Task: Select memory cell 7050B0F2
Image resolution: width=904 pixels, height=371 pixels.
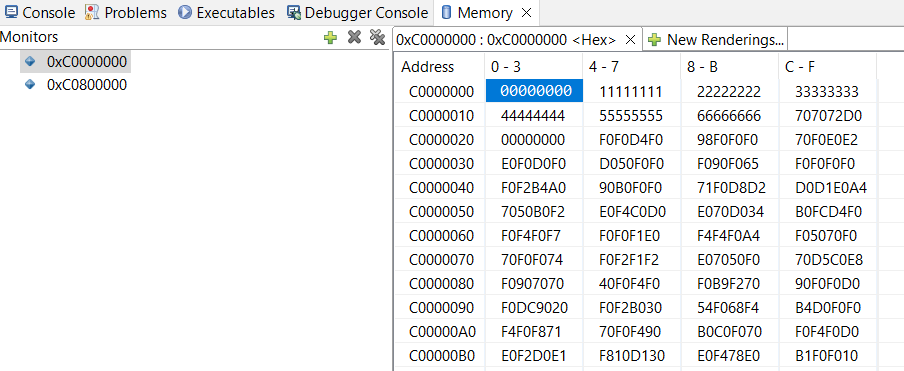Action: coord(533,212)
